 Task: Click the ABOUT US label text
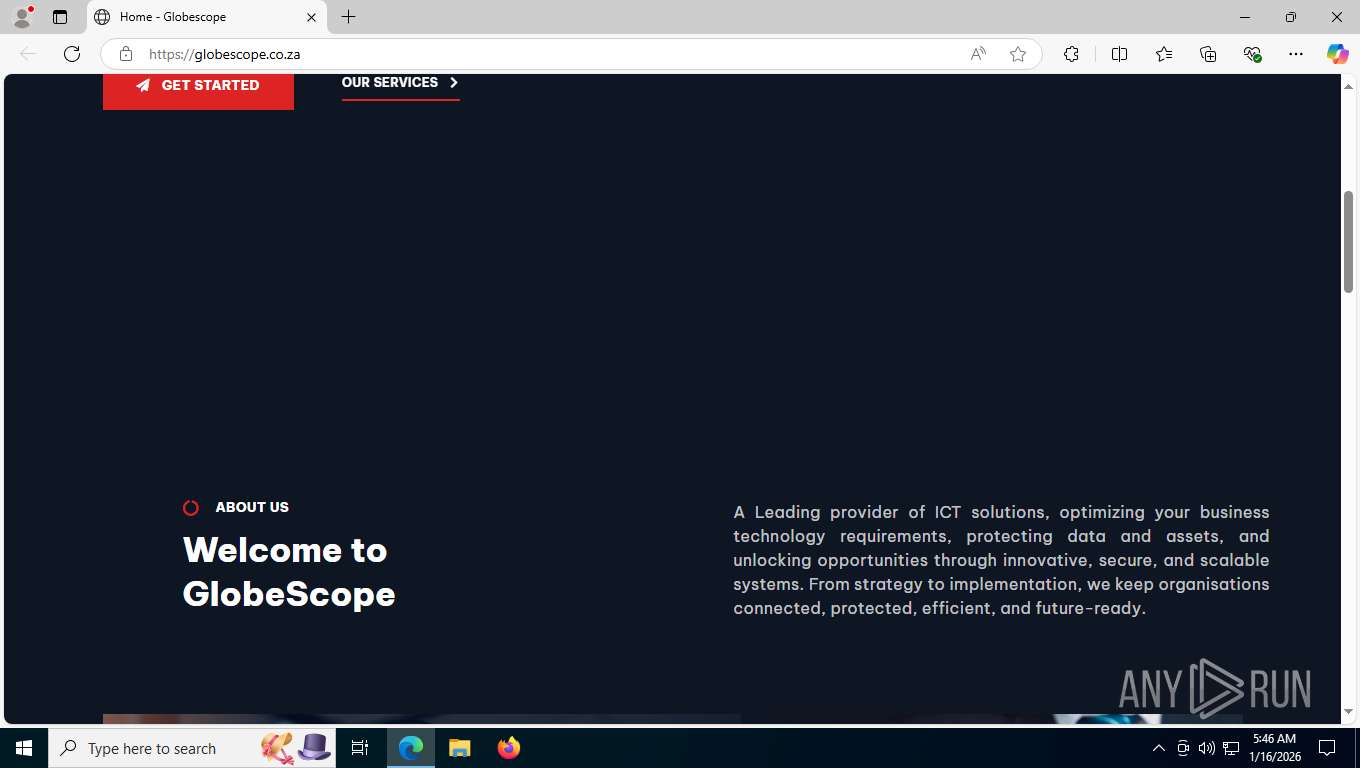[x=252, y=507]
